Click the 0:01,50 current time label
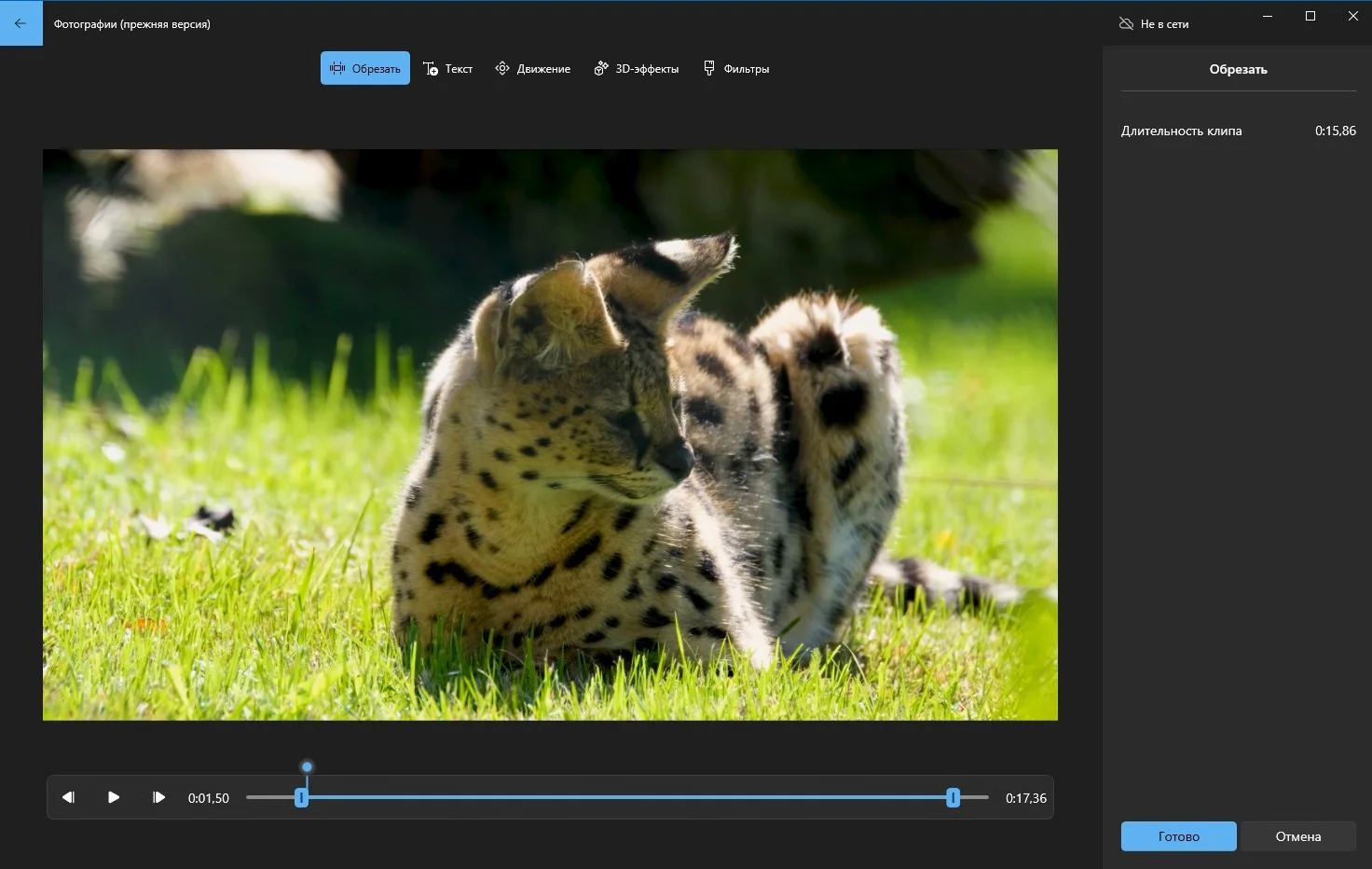Viewport: 1372px width, 869px height. 208,798
